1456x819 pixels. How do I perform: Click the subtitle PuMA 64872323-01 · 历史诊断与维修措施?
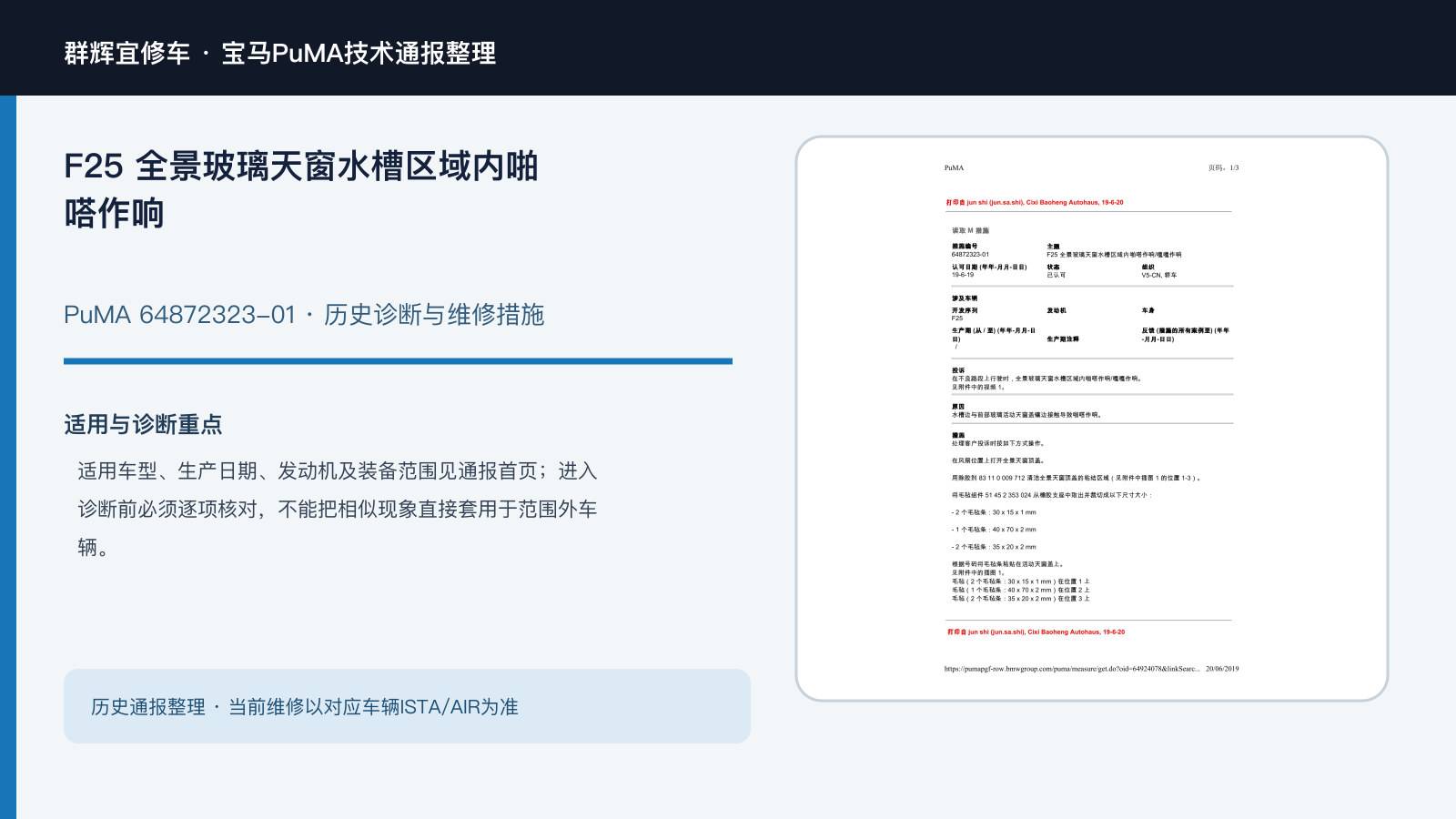(x=304, y=315)
